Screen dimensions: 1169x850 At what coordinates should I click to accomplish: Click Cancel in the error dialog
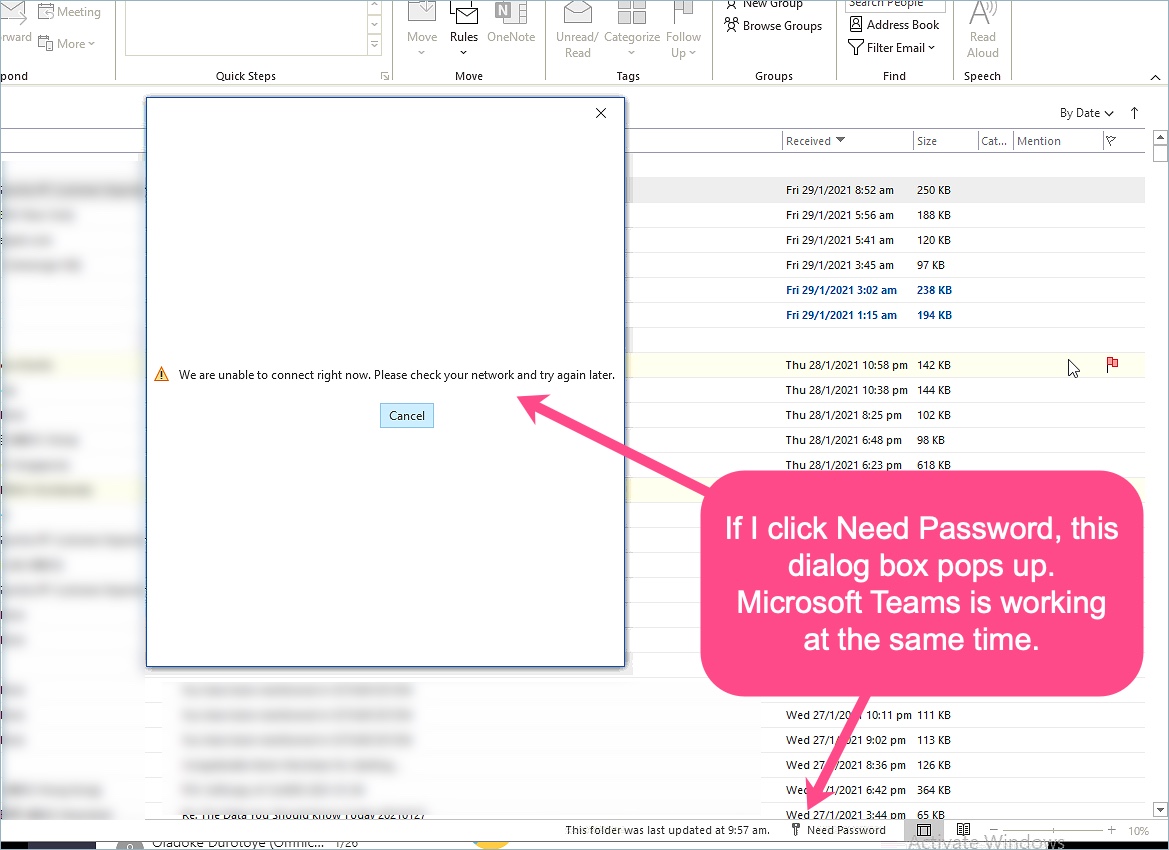(x=406, y=416)
